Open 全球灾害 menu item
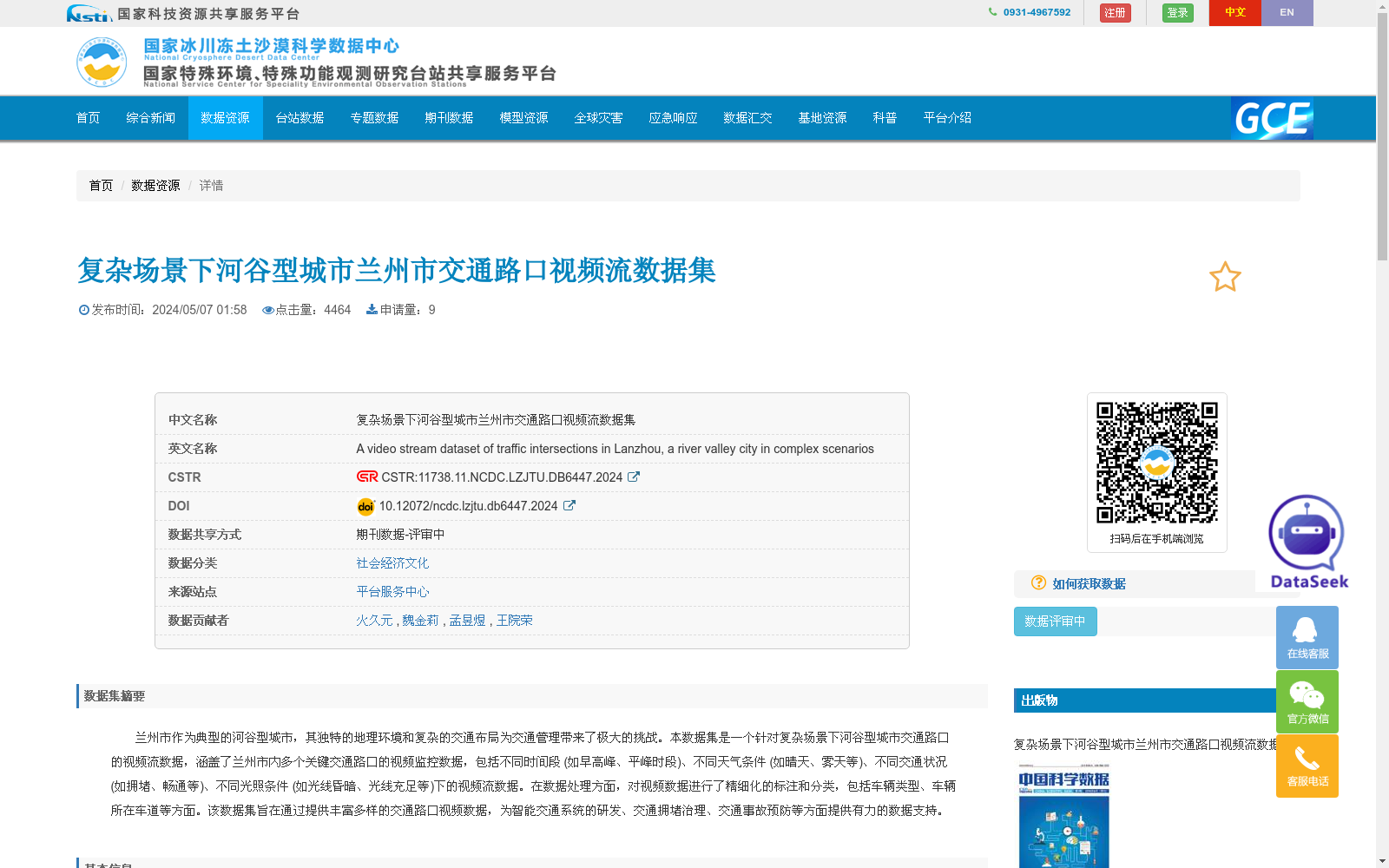The height and width of the screenshot is (868, 1389). [x=599, y=118]
